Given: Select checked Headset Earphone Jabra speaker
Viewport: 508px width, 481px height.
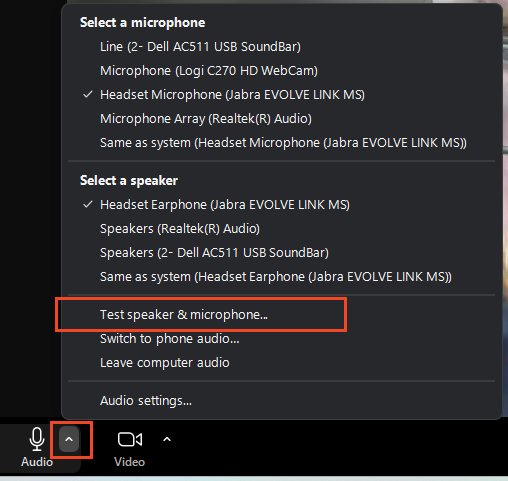Looking at the screenshot, I should 281,205.
